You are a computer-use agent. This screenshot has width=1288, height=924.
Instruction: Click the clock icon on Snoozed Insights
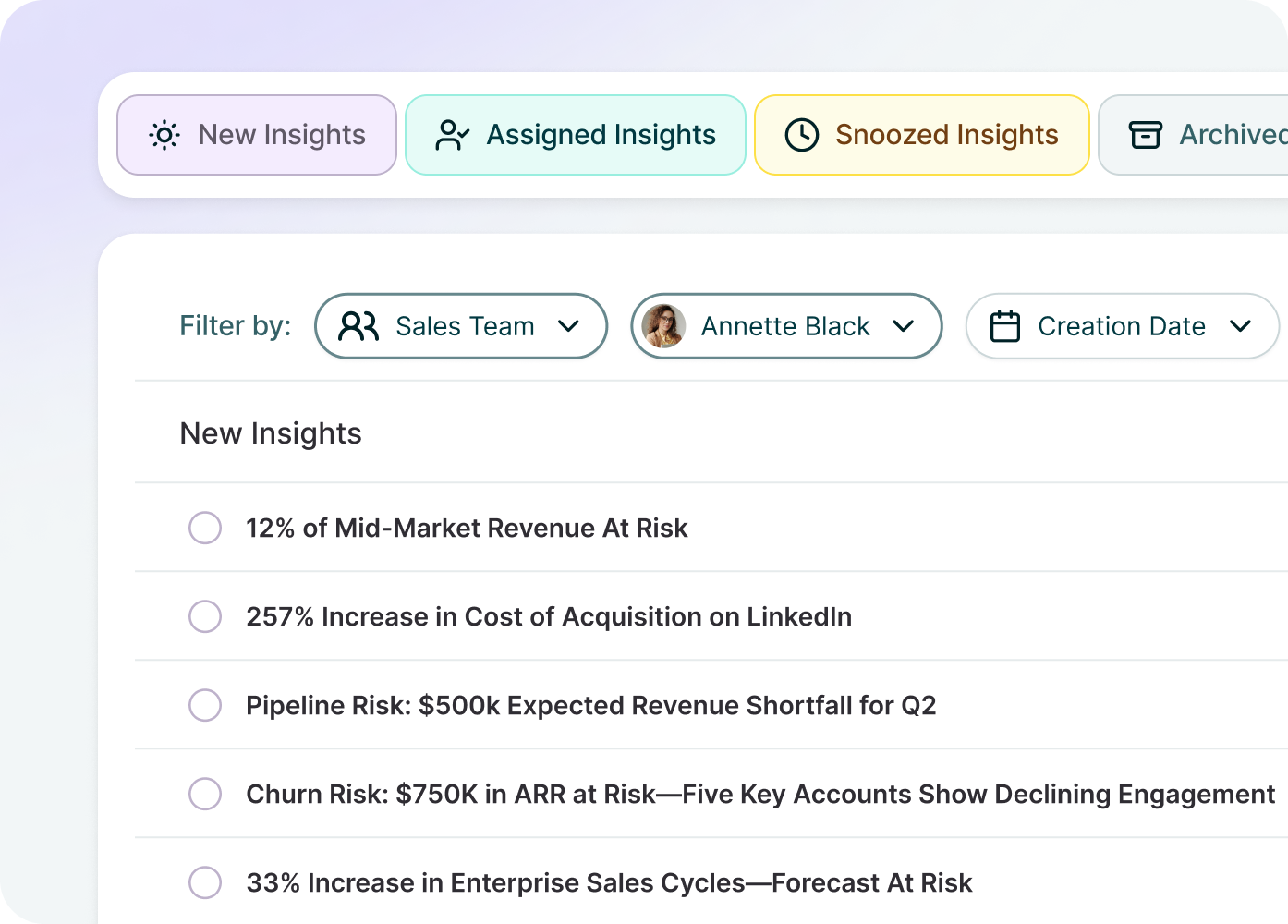tap(802, 135)
